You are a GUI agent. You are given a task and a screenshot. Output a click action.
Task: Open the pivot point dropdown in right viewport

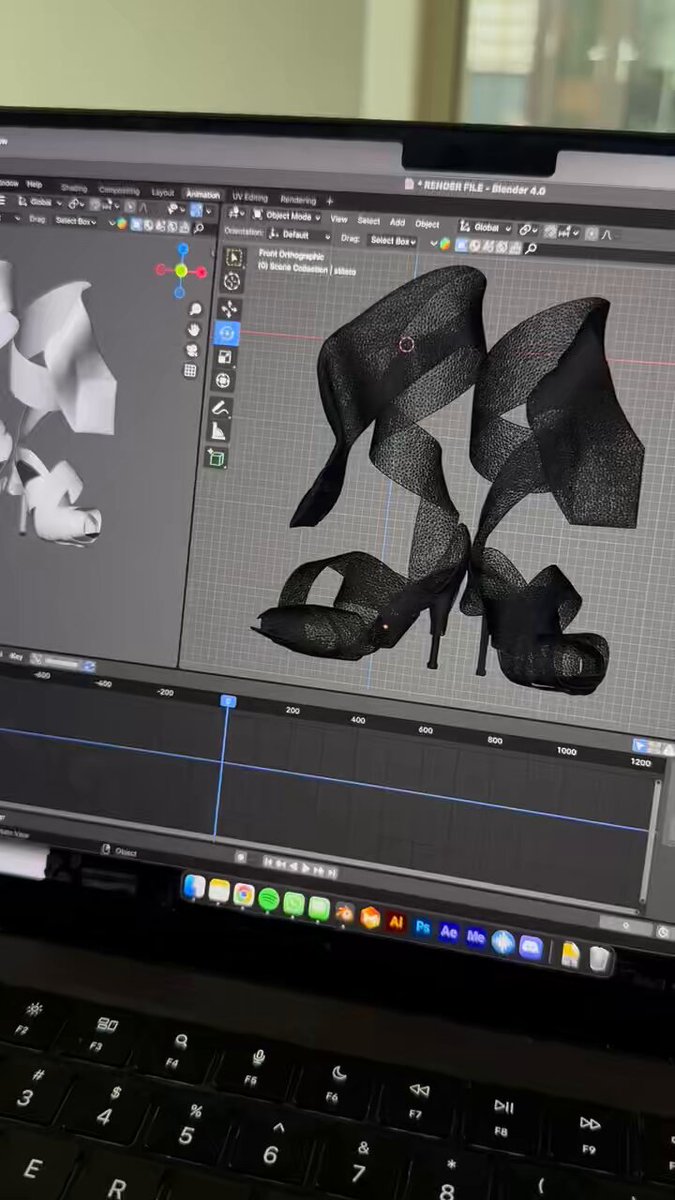(529, 229)
